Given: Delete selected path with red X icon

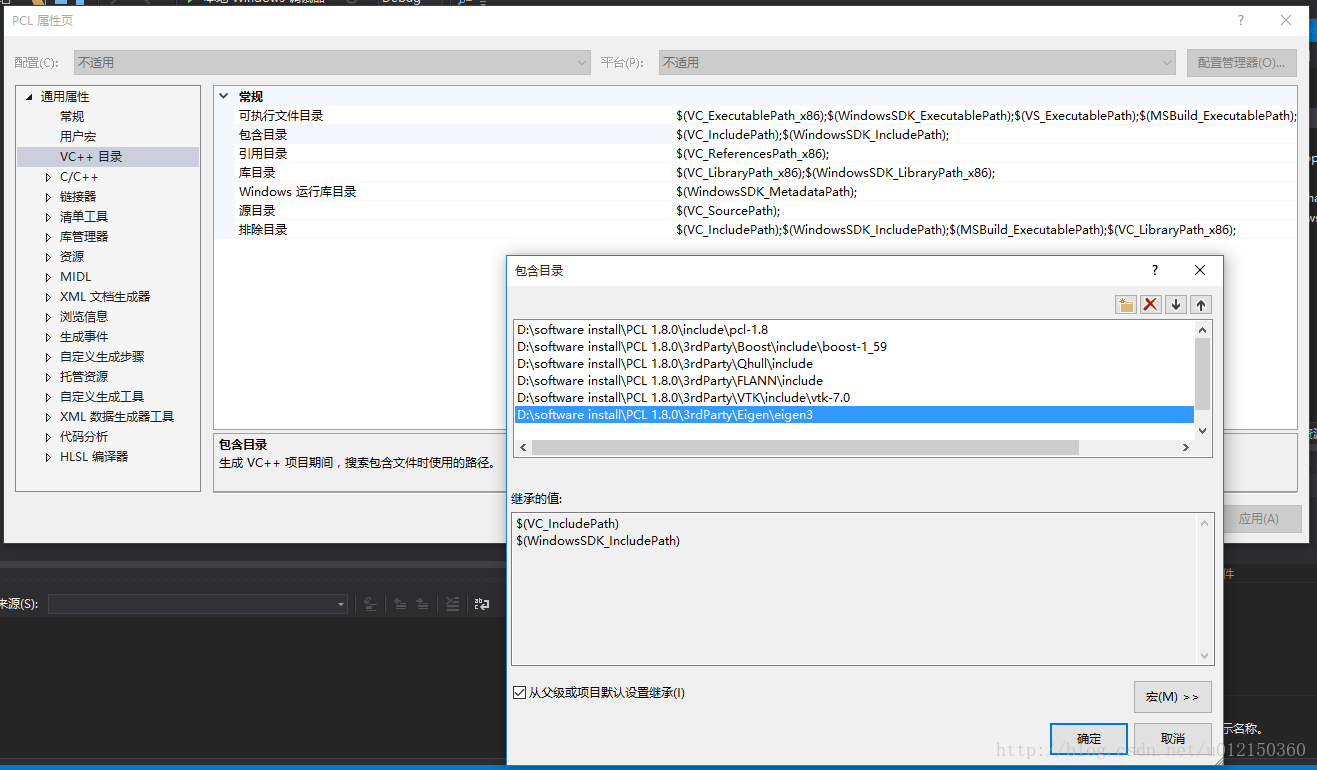Looking at the screenshot, I should pyautogui.click(x=1151, y=305).
